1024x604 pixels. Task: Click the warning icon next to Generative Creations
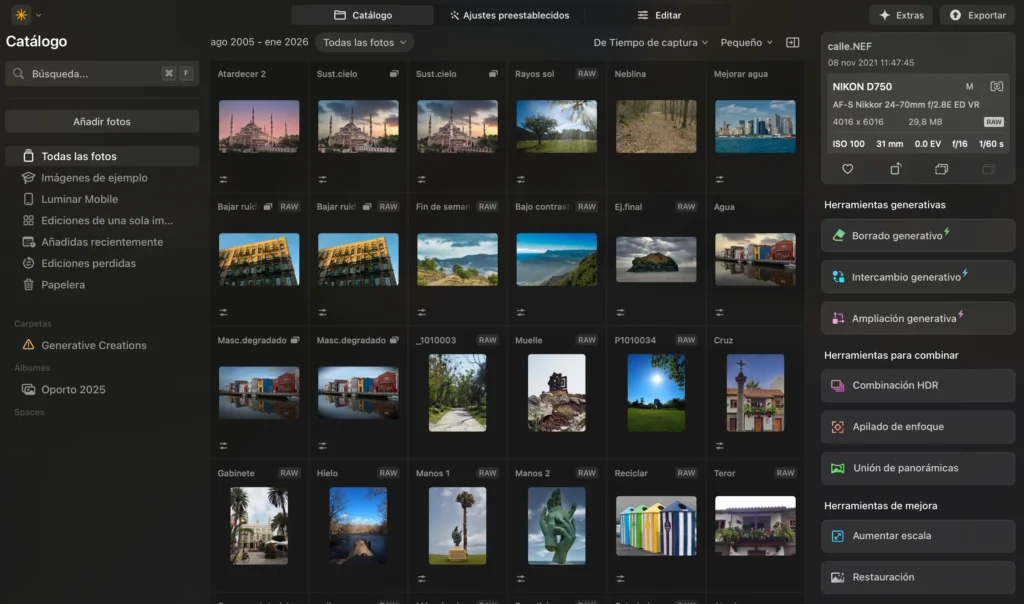click(28, 345)
